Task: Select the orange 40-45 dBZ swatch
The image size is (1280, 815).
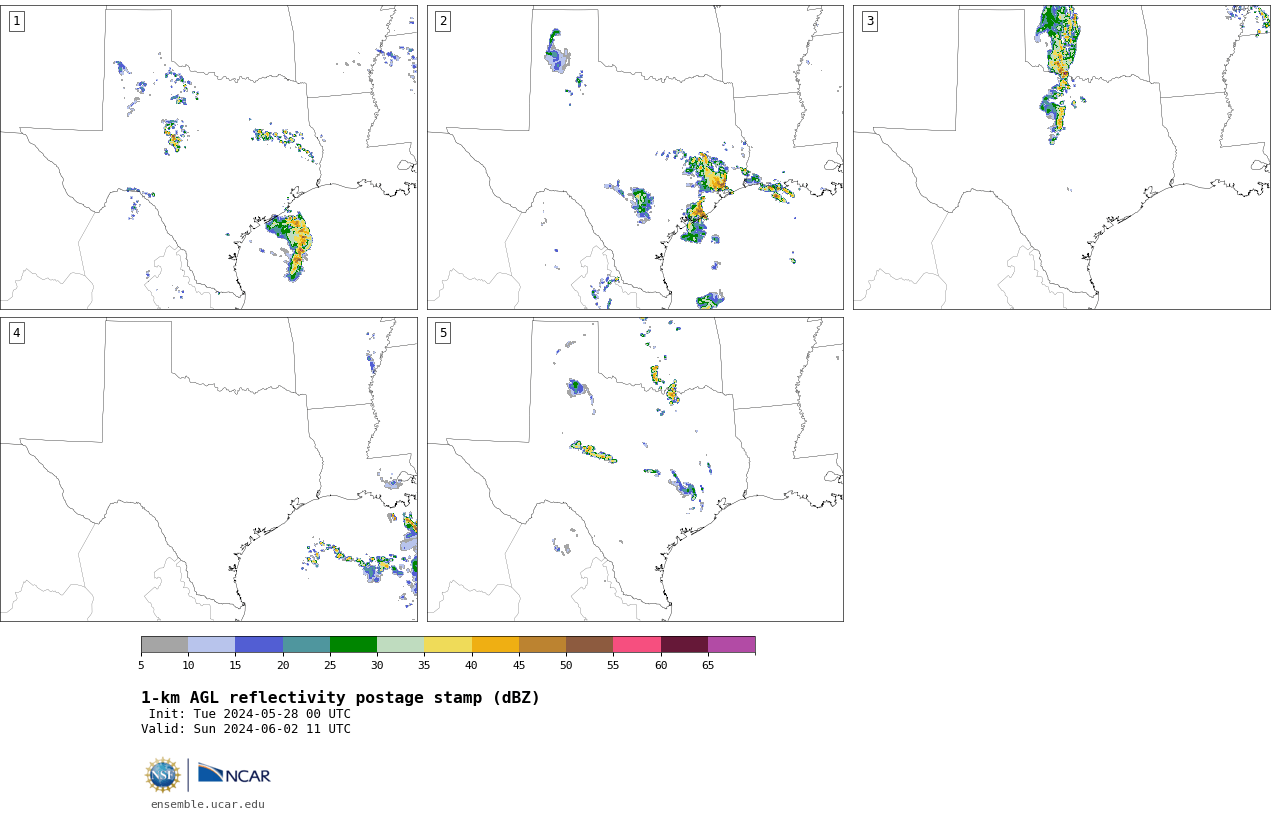Action: (495, 644)
